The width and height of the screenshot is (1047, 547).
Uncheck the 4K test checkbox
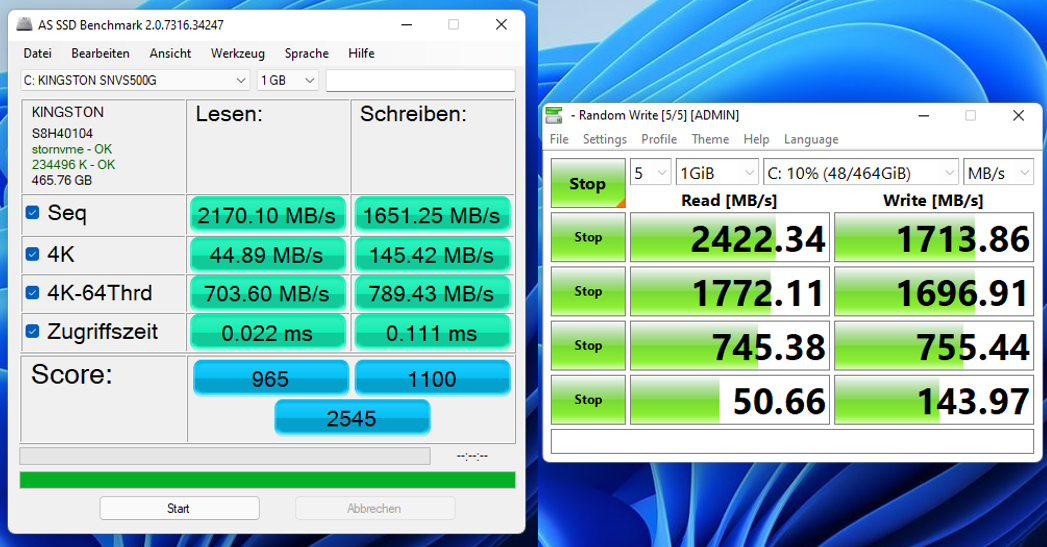[32, 254]
